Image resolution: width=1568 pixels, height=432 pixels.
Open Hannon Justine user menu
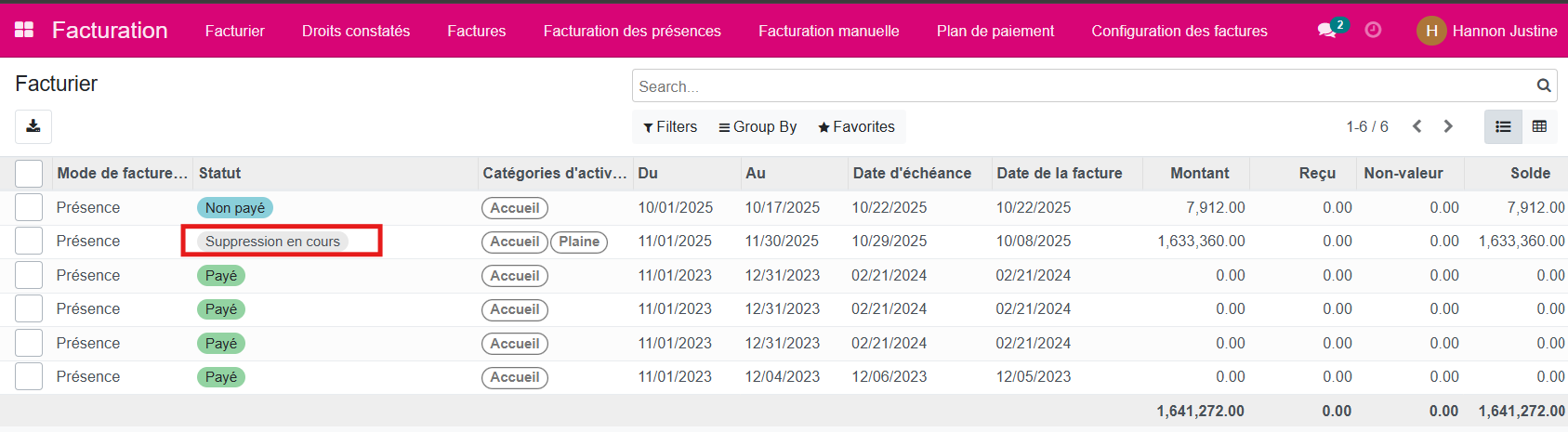1487,31
